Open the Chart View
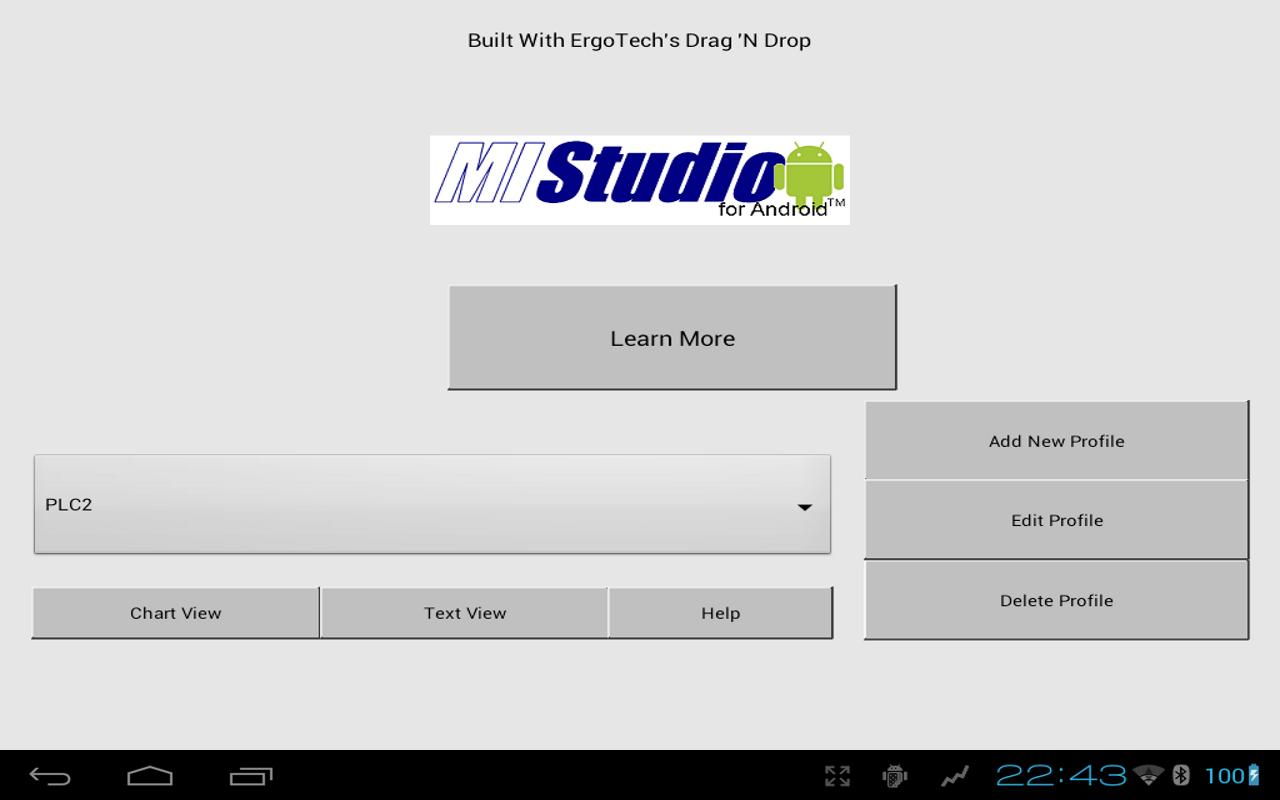Viewport: 1280px width, 800px height. pos(176,613)
